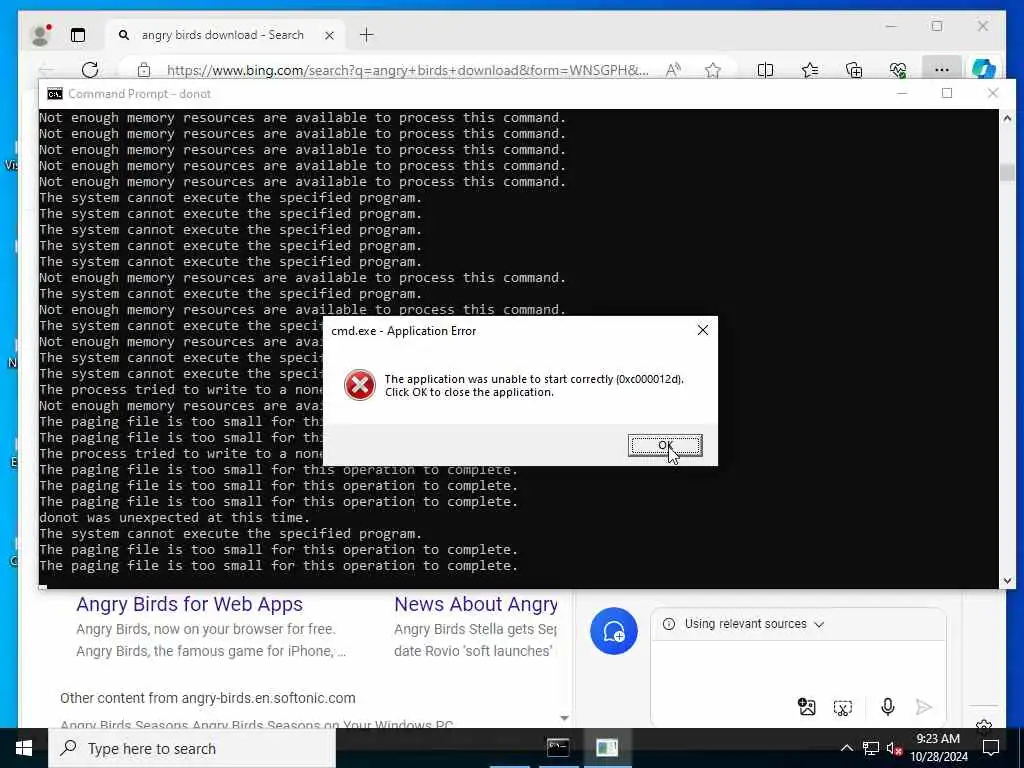Click OK in the cmd.exe error dialog
Screen dimensions: 1024x768
(x=665, y=445)
